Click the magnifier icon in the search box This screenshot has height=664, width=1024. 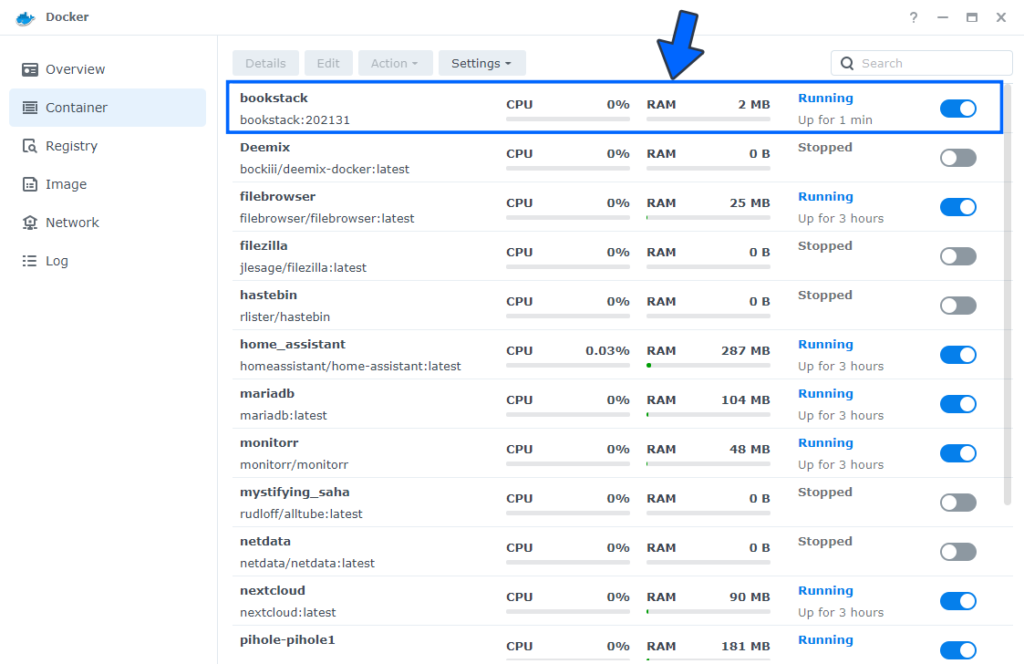click(846, 63)
